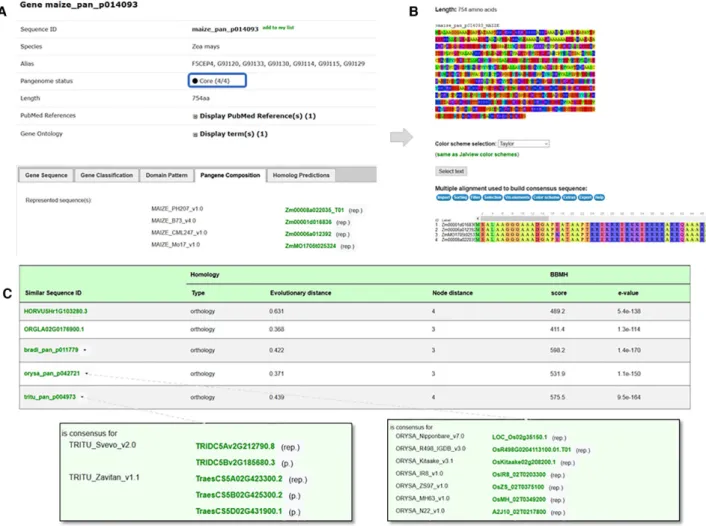Image resolution: width=706 pixels, height=526 pixels.
Task: Select the TRITU_Svevo_v2.0 genome label
Action: (102, 445)
